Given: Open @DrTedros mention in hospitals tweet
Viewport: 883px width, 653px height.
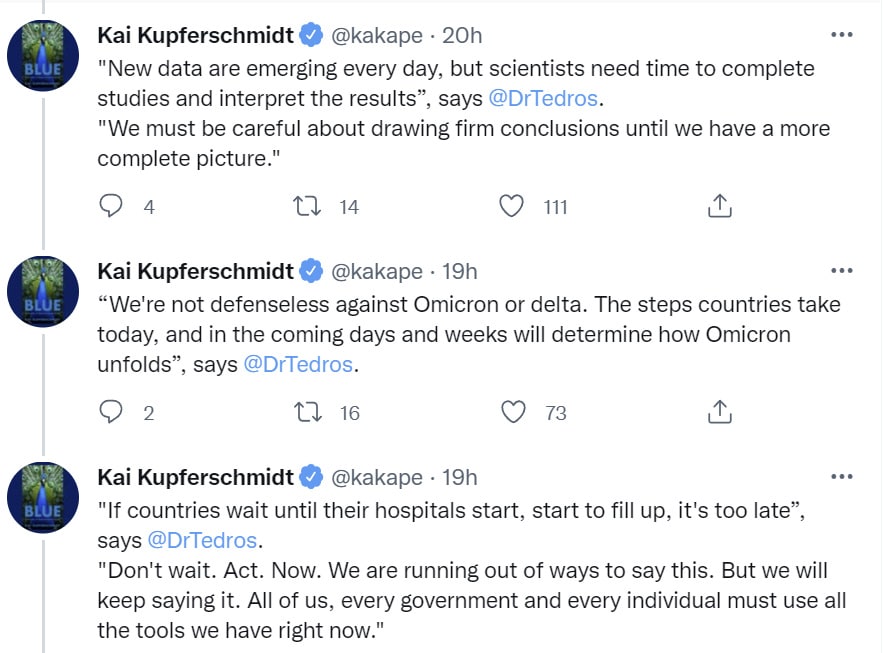Looking at the screenshot, I should [x=202, y=540].
